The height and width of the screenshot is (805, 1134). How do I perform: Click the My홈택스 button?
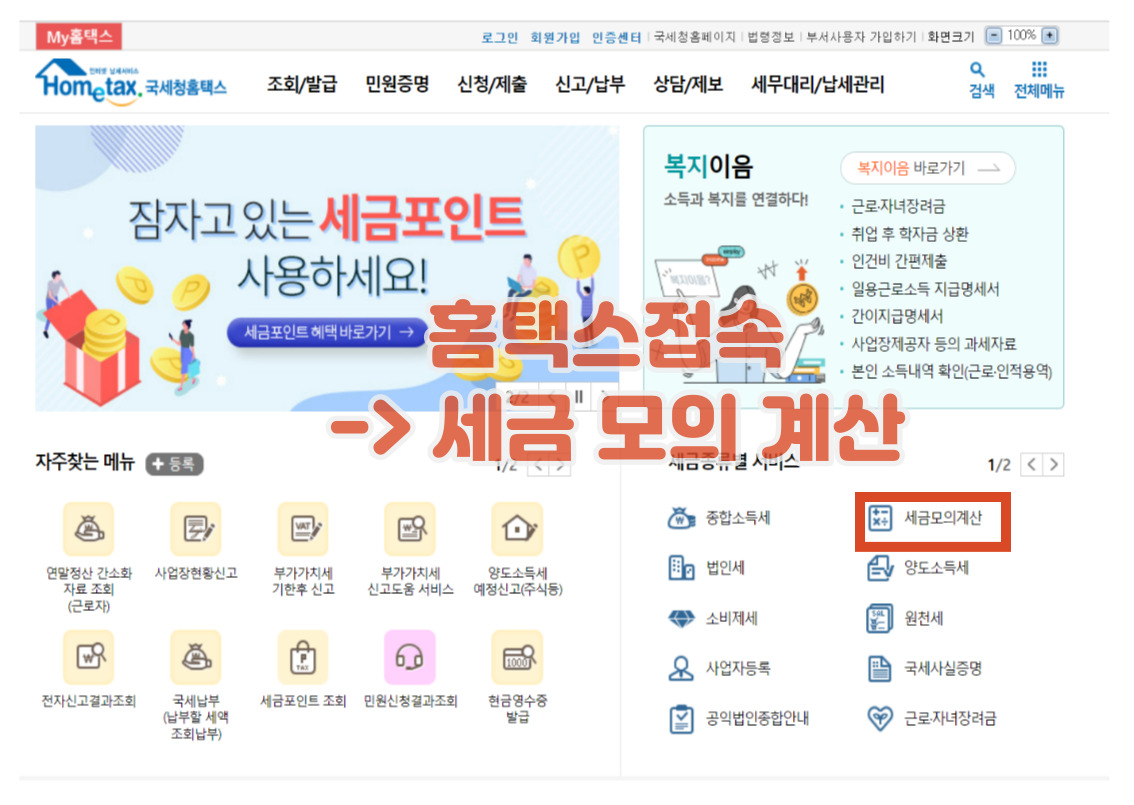pos(79,36)
